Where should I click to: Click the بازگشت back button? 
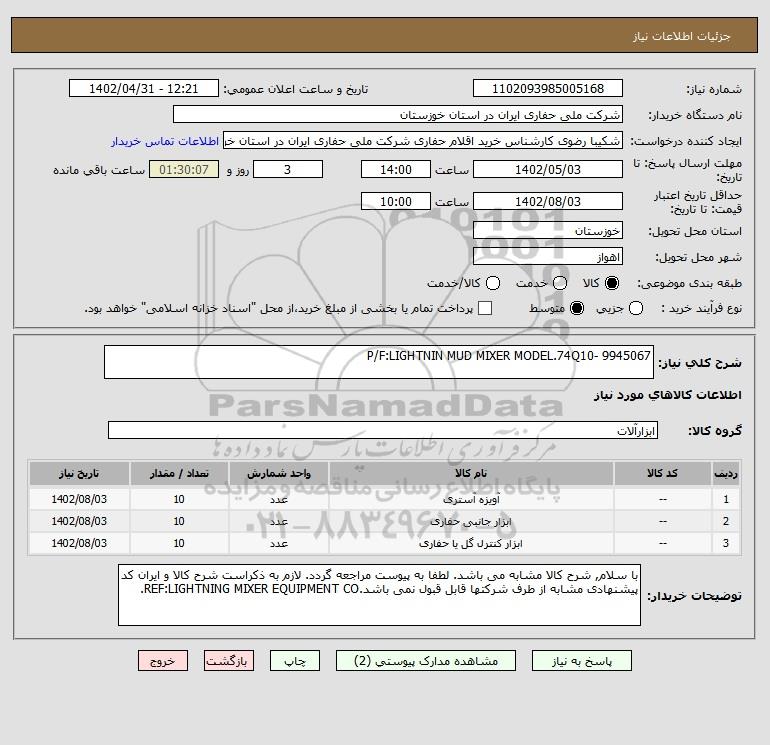point(229,661)
